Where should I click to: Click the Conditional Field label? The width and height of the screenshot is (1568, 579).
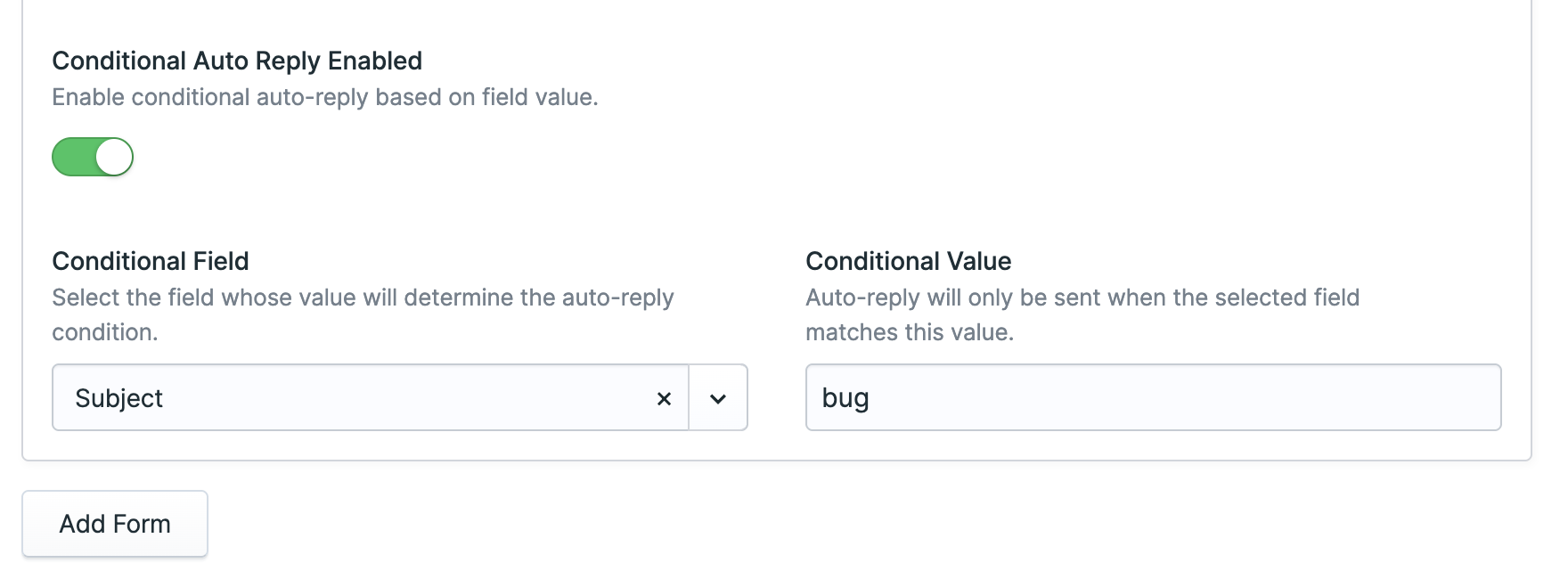150,261
